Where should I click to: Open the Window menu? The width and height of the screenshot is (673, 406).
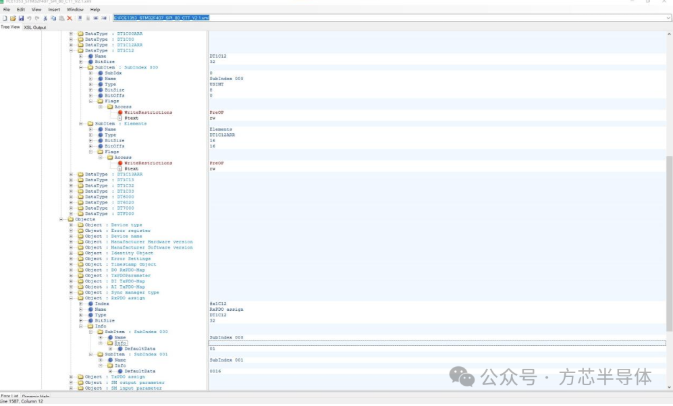pyautogui.click(x=75, y=9)
